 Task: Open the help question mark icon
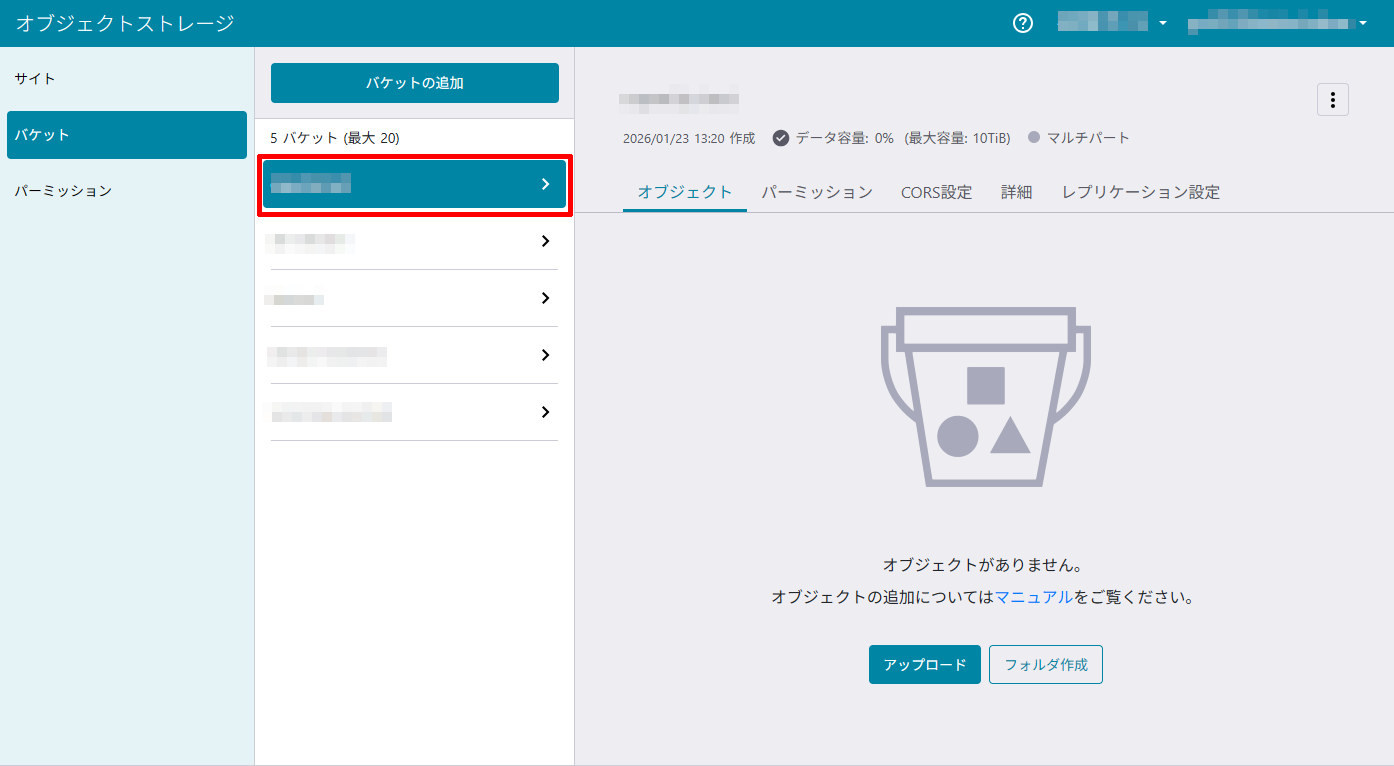pos(1022,23)
